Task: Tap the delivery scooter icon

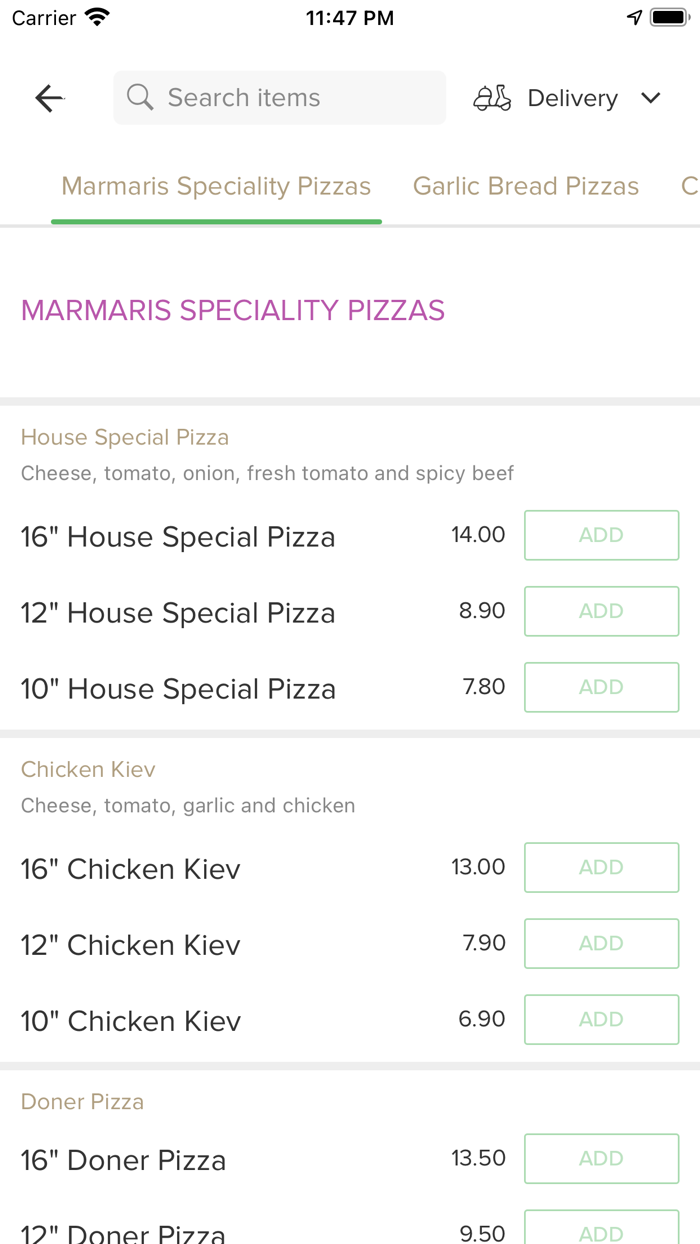Action: [x=491, y=98]
